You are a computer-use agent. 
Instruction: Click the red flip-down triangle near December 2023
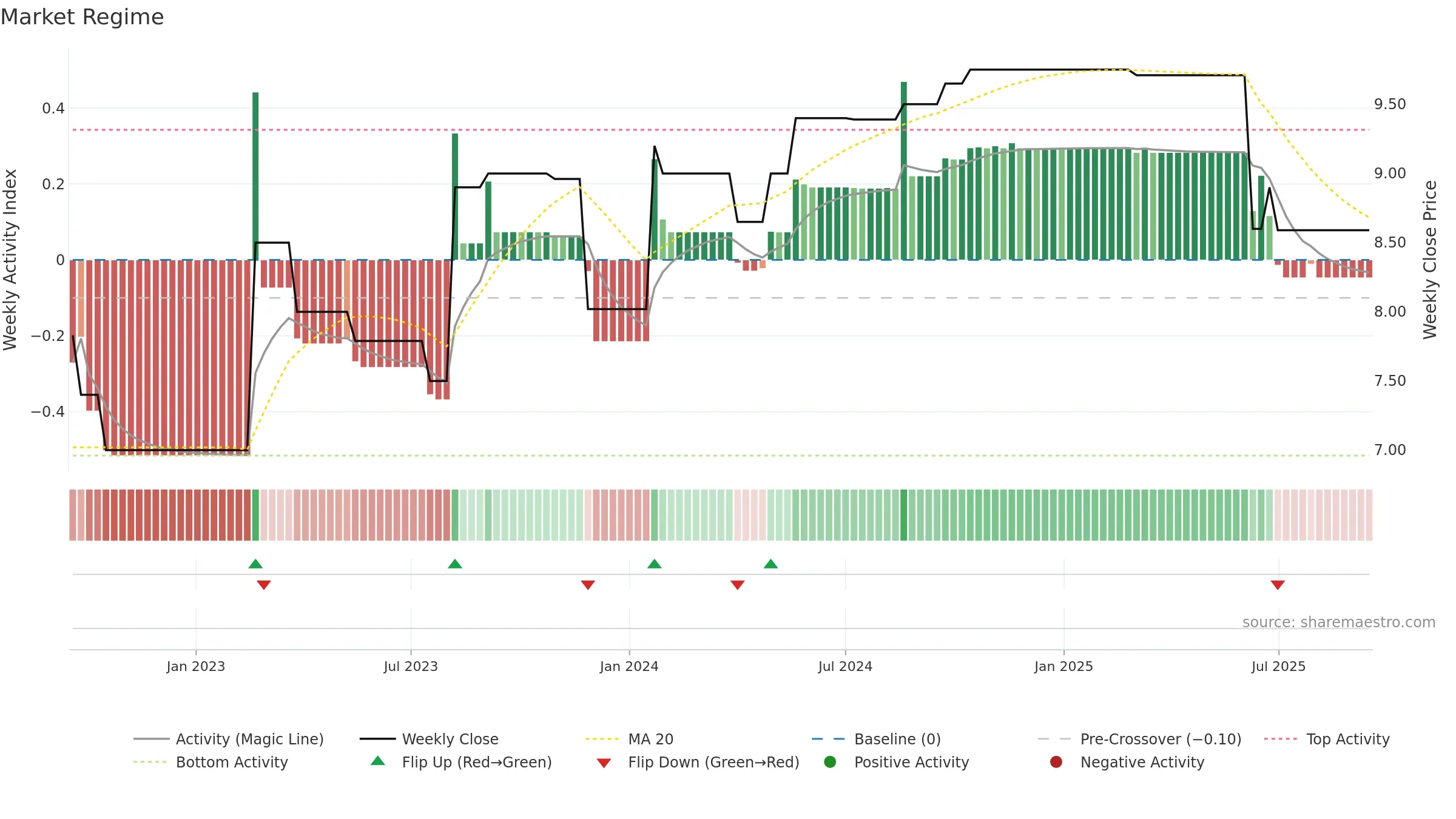pos(588,585)
